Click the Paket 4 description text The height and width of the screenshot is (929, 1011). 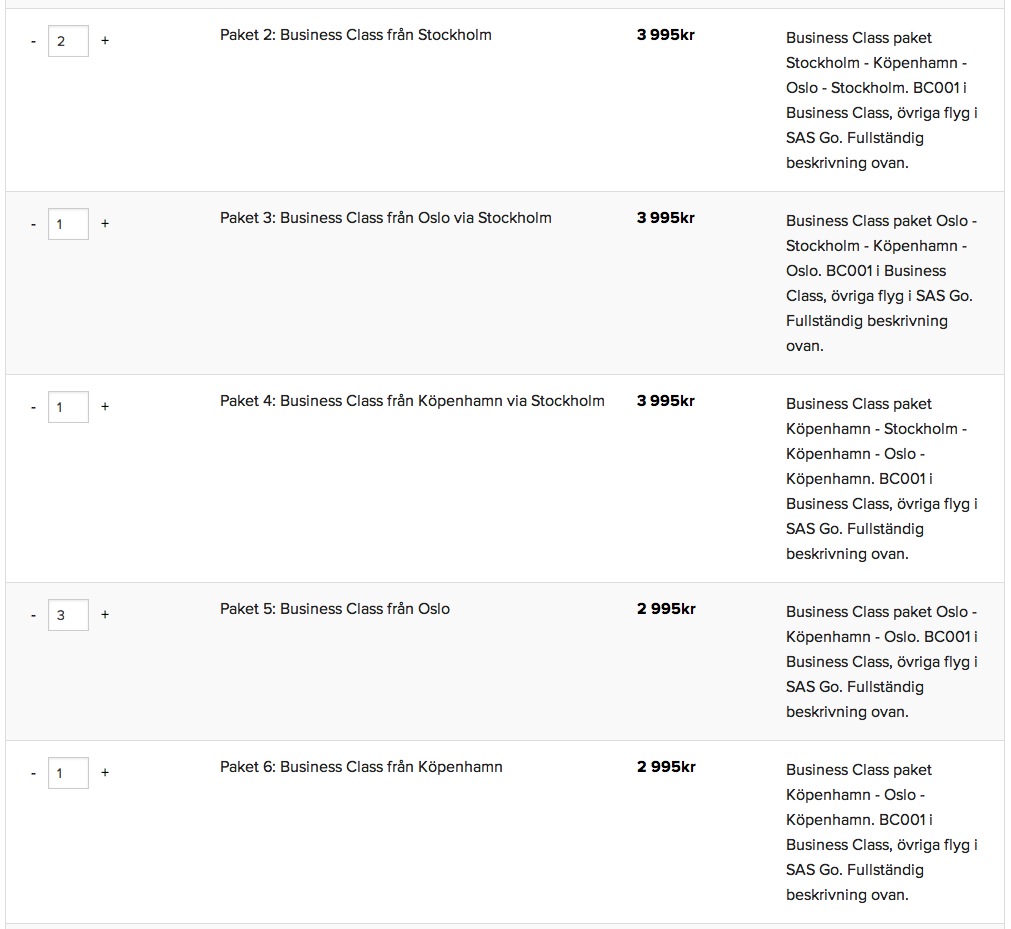tap(880, 478)
